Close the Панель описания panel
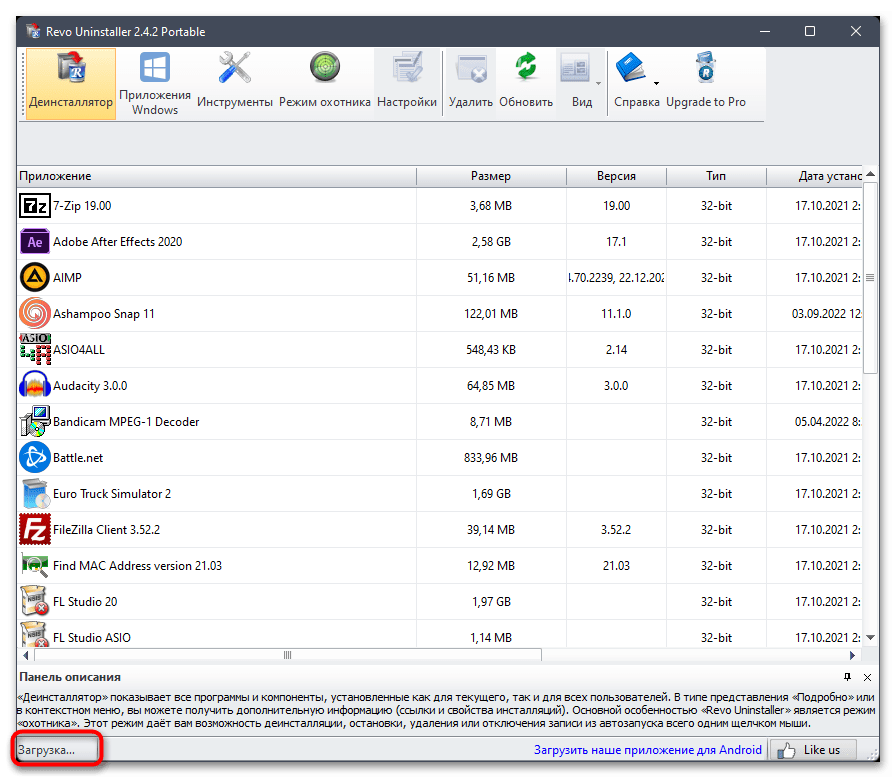Screen dimensions: 896x778 866,677
